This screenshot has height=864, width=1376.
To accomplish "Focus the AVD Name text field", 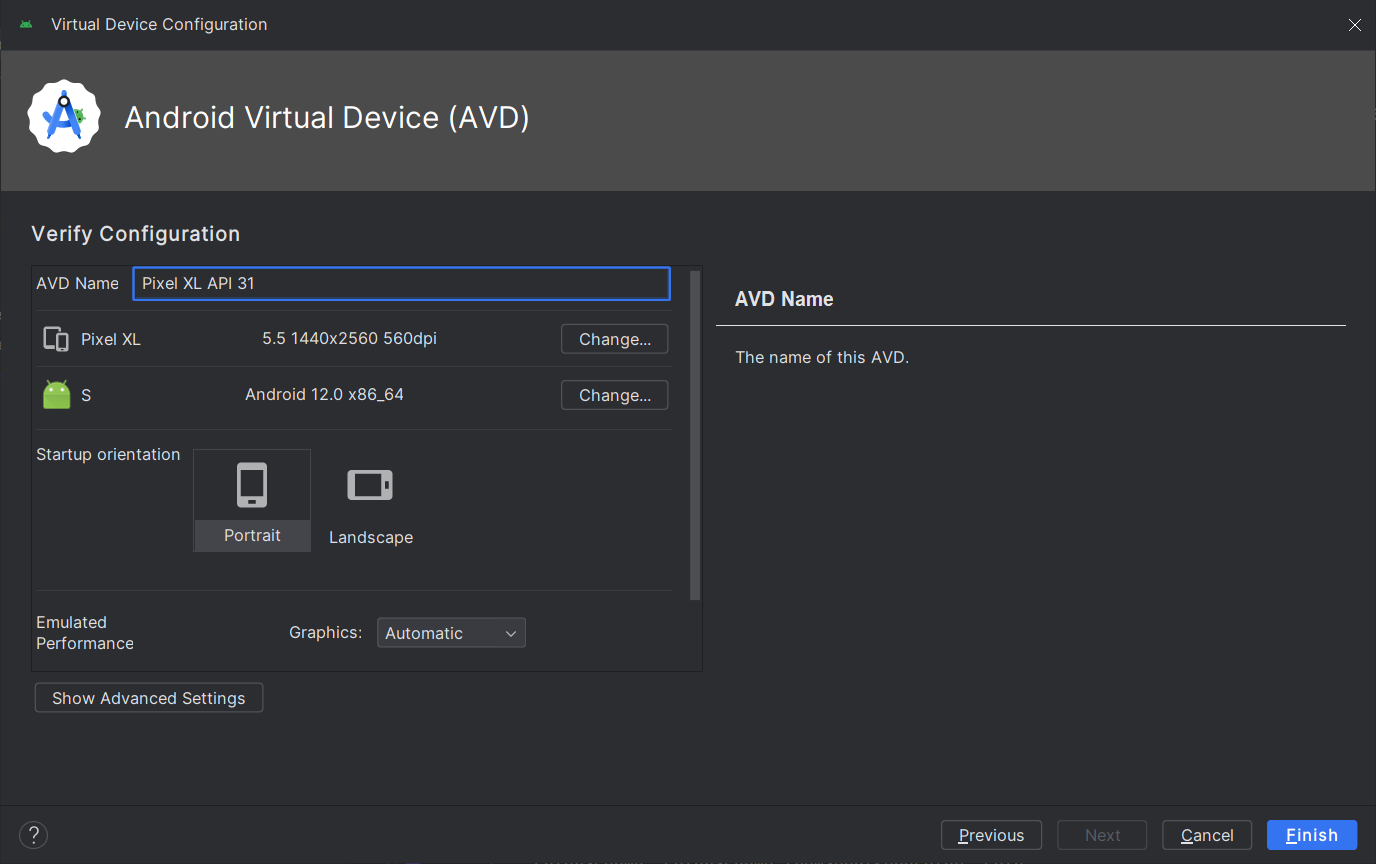I will (401, 283).
